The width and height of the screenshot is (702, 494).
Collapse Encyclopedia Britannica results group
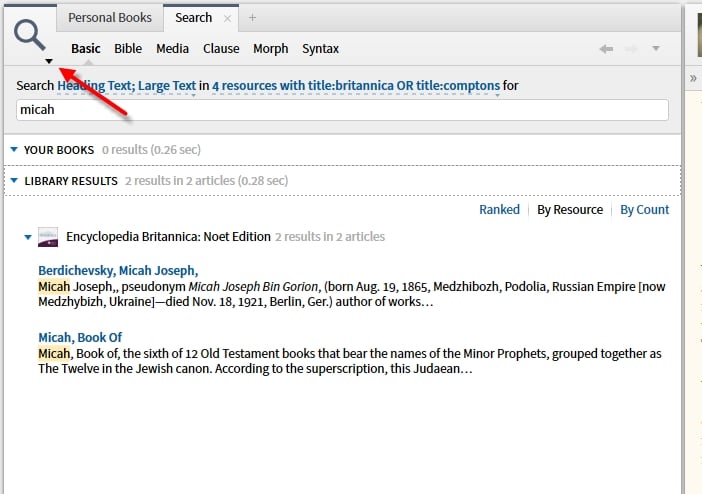click(x=28, y=237)
